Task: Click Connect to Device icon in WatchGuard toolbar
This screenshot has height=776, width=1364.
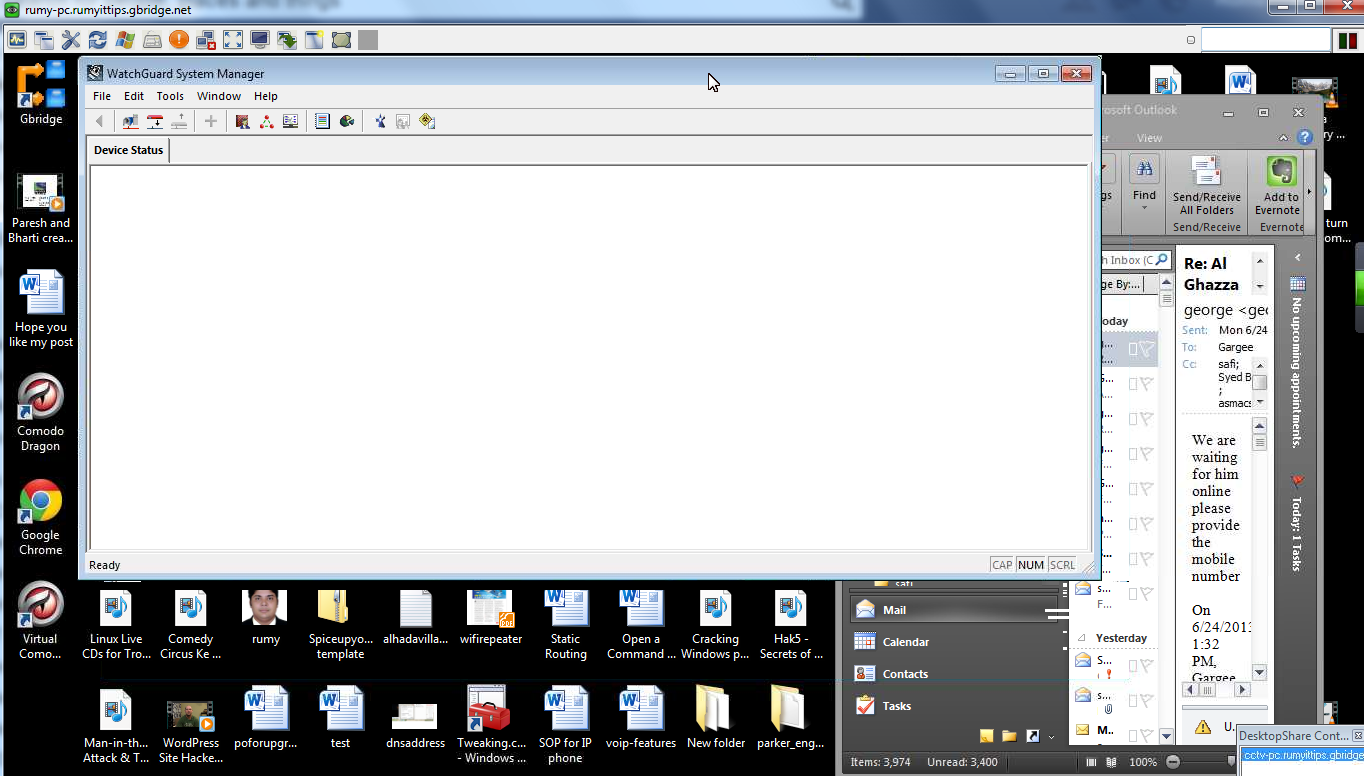Action: (130, 121)
